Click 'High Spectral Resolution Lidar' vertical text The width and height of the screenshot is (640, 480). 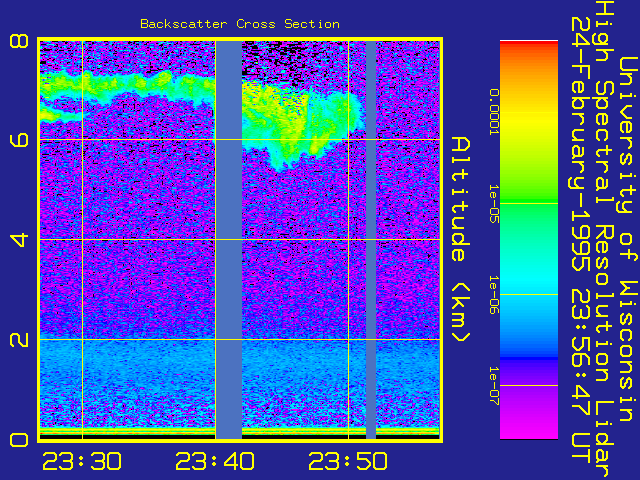point(604,239)
